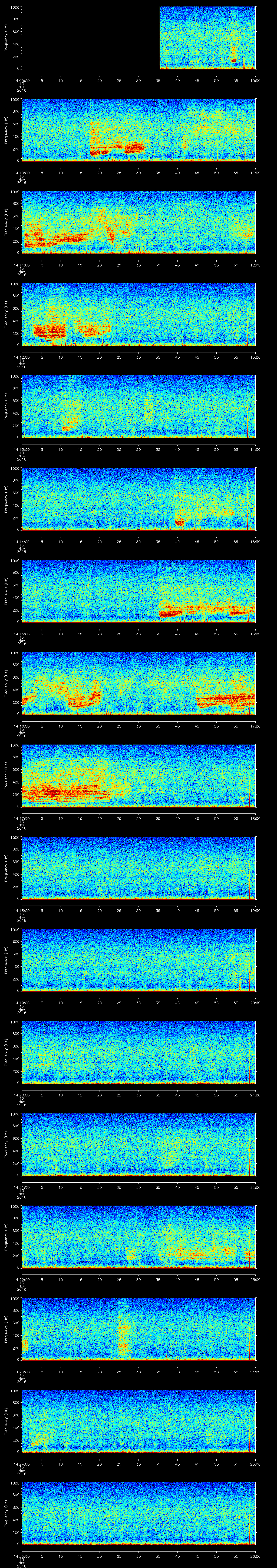This screenshot has height=1568, width=277.
Task: Select the spectrogram panel starting at 14:13:00
Action: (x=139, y=407)
